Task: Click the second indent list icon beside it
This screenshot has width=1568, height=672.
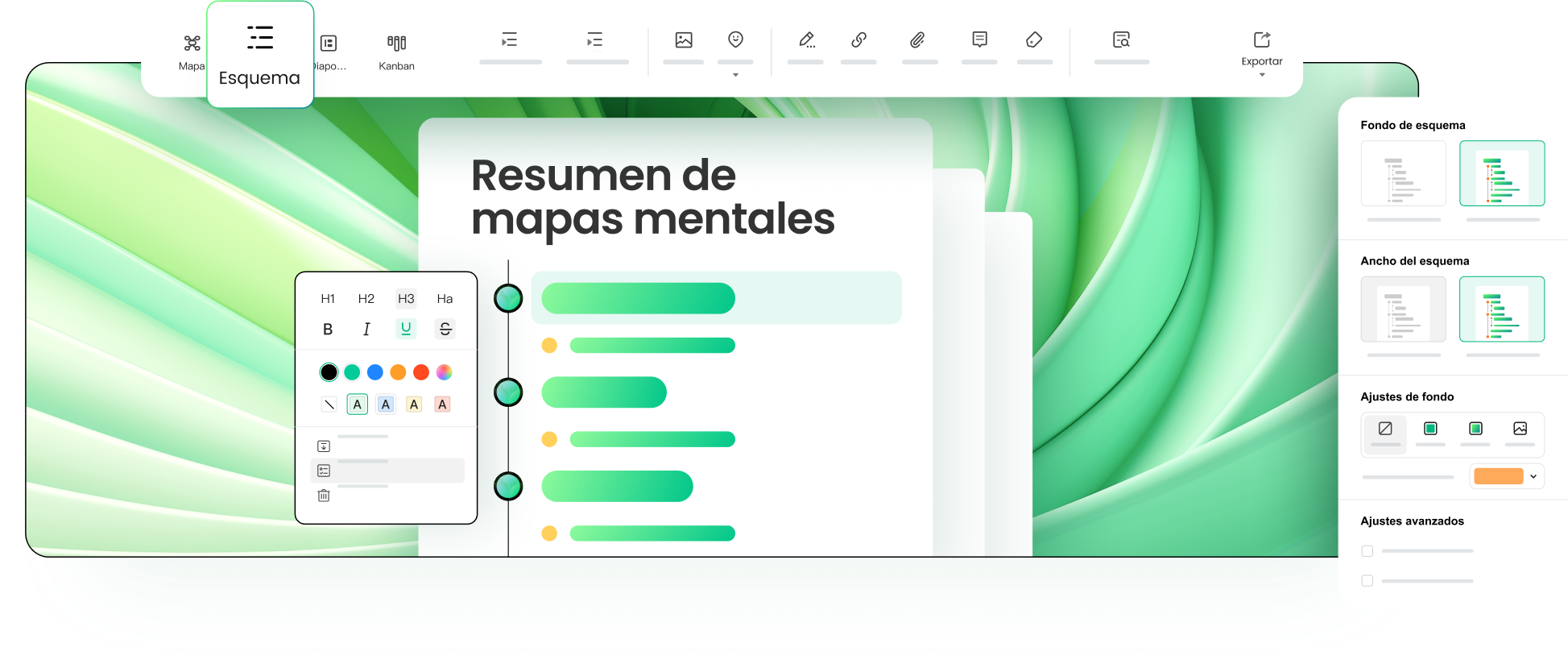Action: [x=595, y=39]
